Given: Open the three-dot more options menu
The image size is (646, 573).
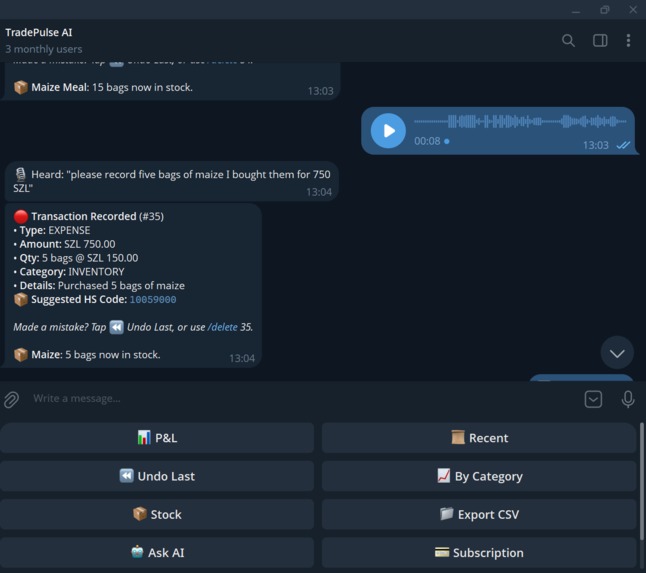Looking at the screenshot, I should click(x=628, y=40).
